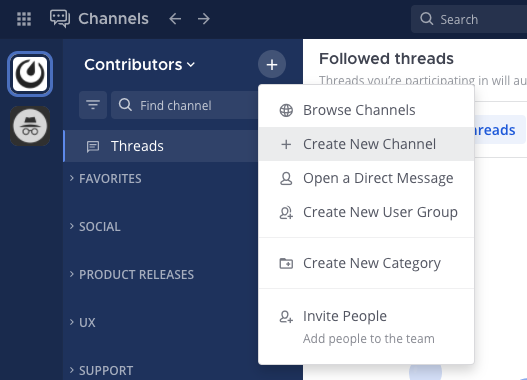Viewport: 527px width, 380px height.
Task: Click the Threads message icon
Action: [93, 146]
